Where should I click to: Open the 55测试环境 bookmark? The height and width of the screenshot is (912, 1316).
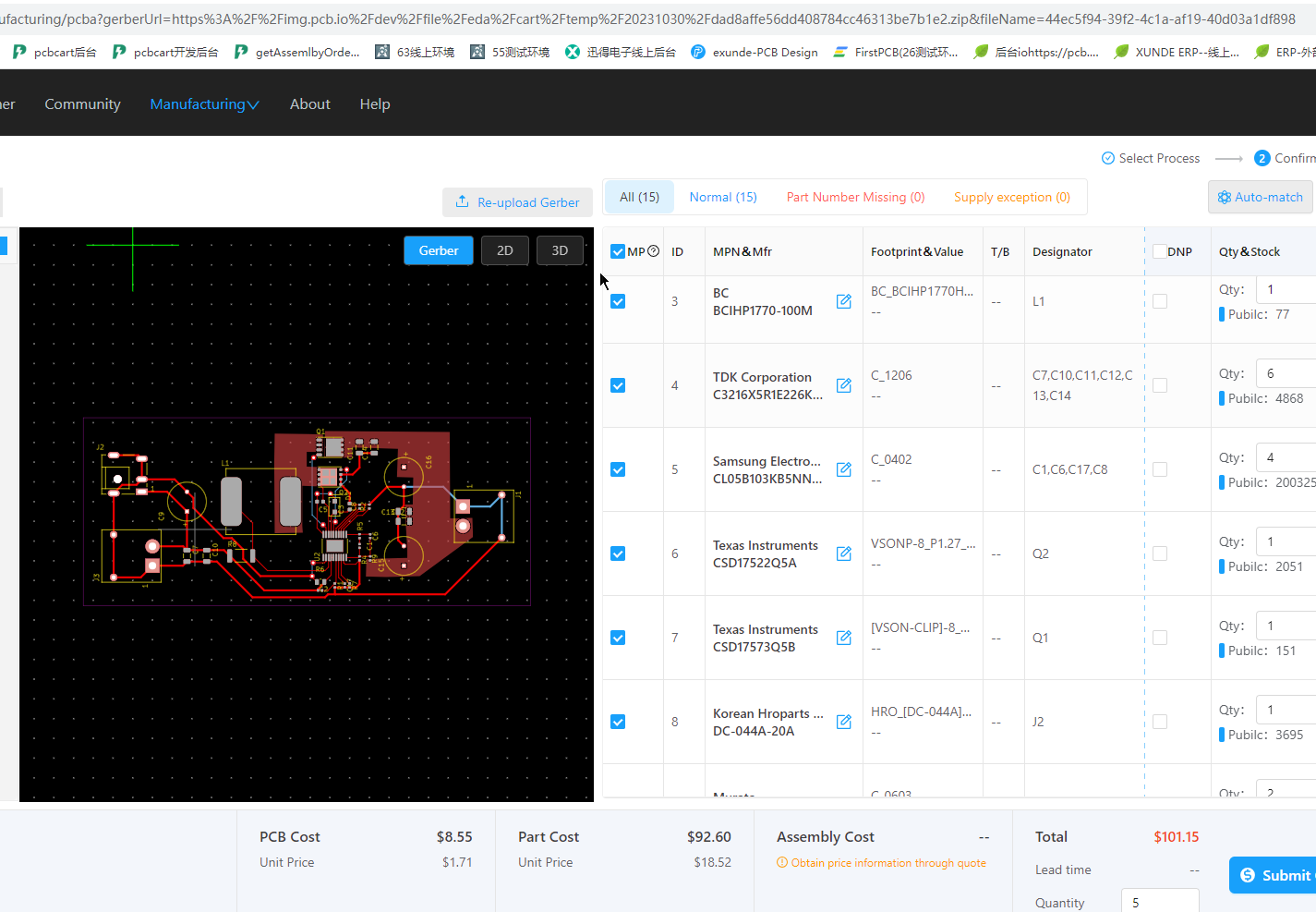(510, 52)
